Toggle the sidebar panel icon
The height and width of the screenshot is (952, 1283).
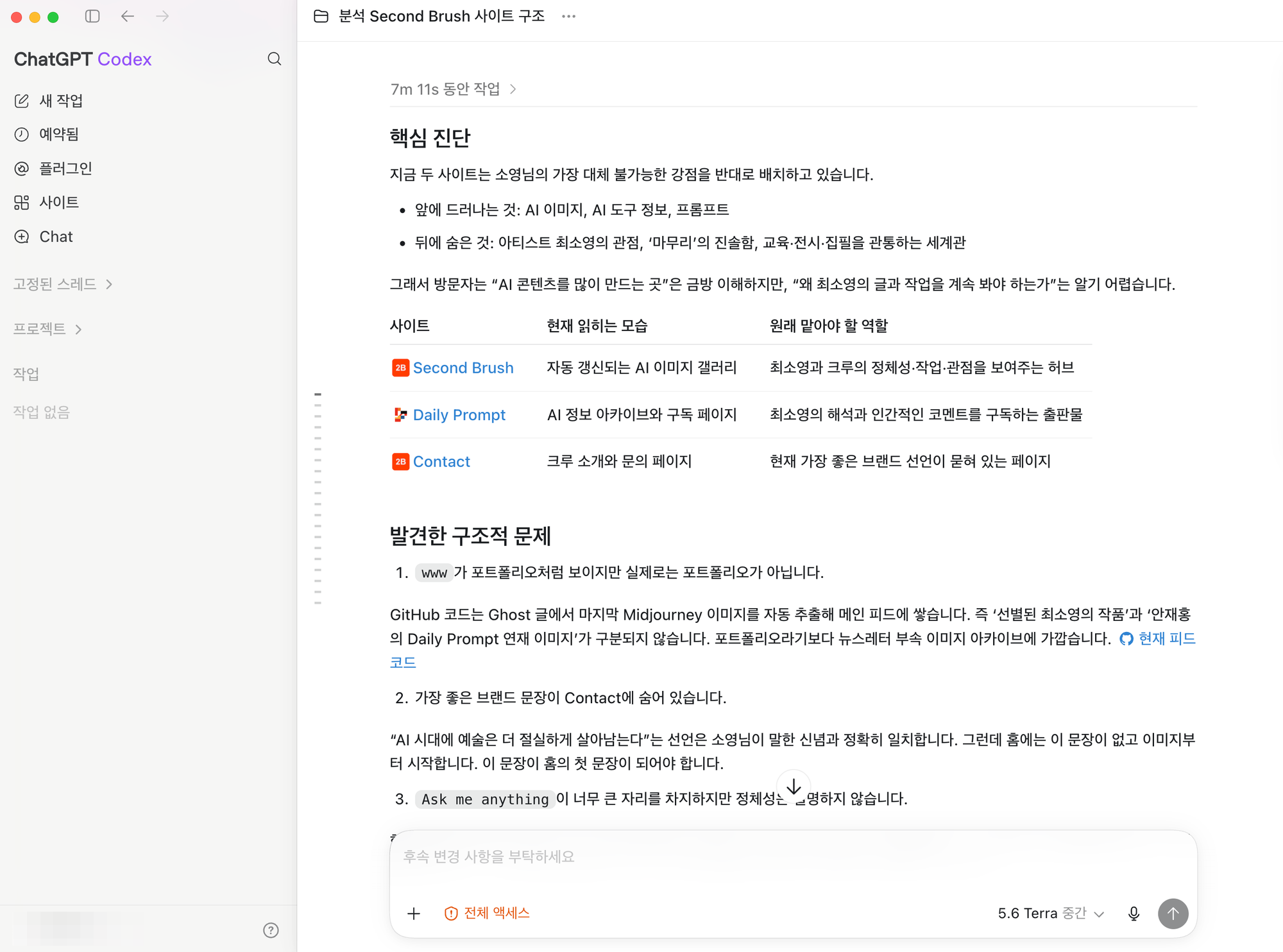92,16
